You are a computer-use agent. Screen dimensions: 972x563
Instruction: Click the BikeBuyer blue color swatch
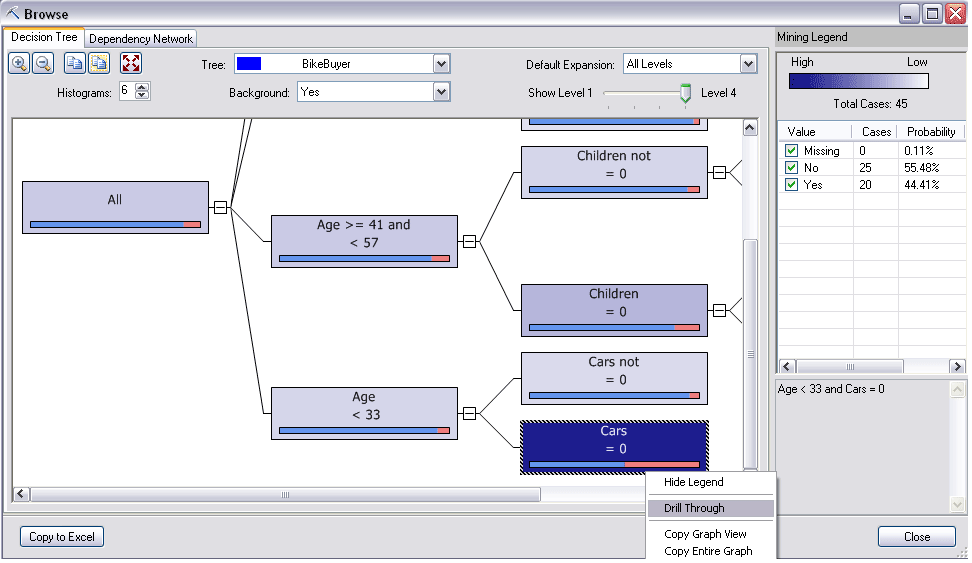[x=249, y=64]
